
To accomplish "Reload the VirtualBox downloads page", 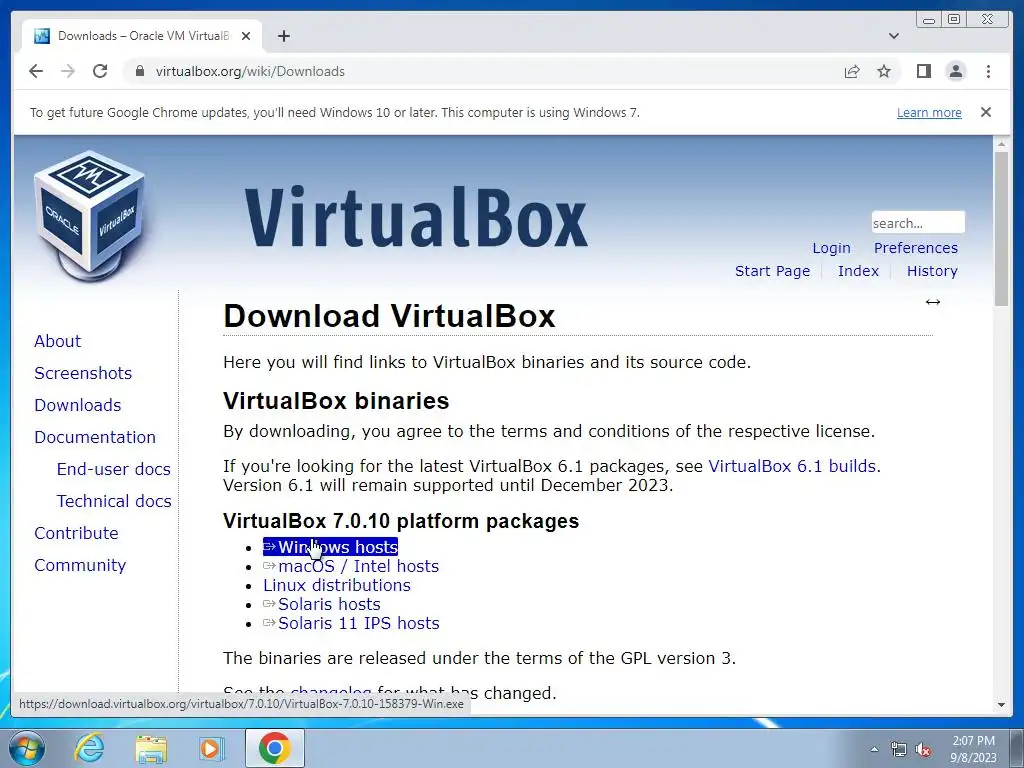I will click(x=100, y=71).
